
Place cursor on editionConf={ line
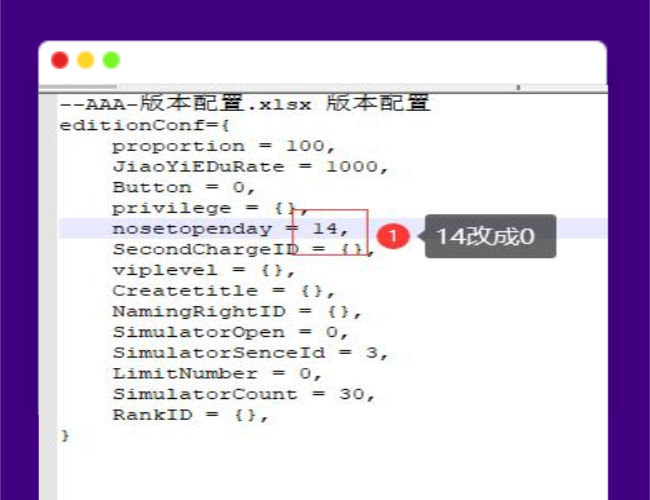coord(145,125)
